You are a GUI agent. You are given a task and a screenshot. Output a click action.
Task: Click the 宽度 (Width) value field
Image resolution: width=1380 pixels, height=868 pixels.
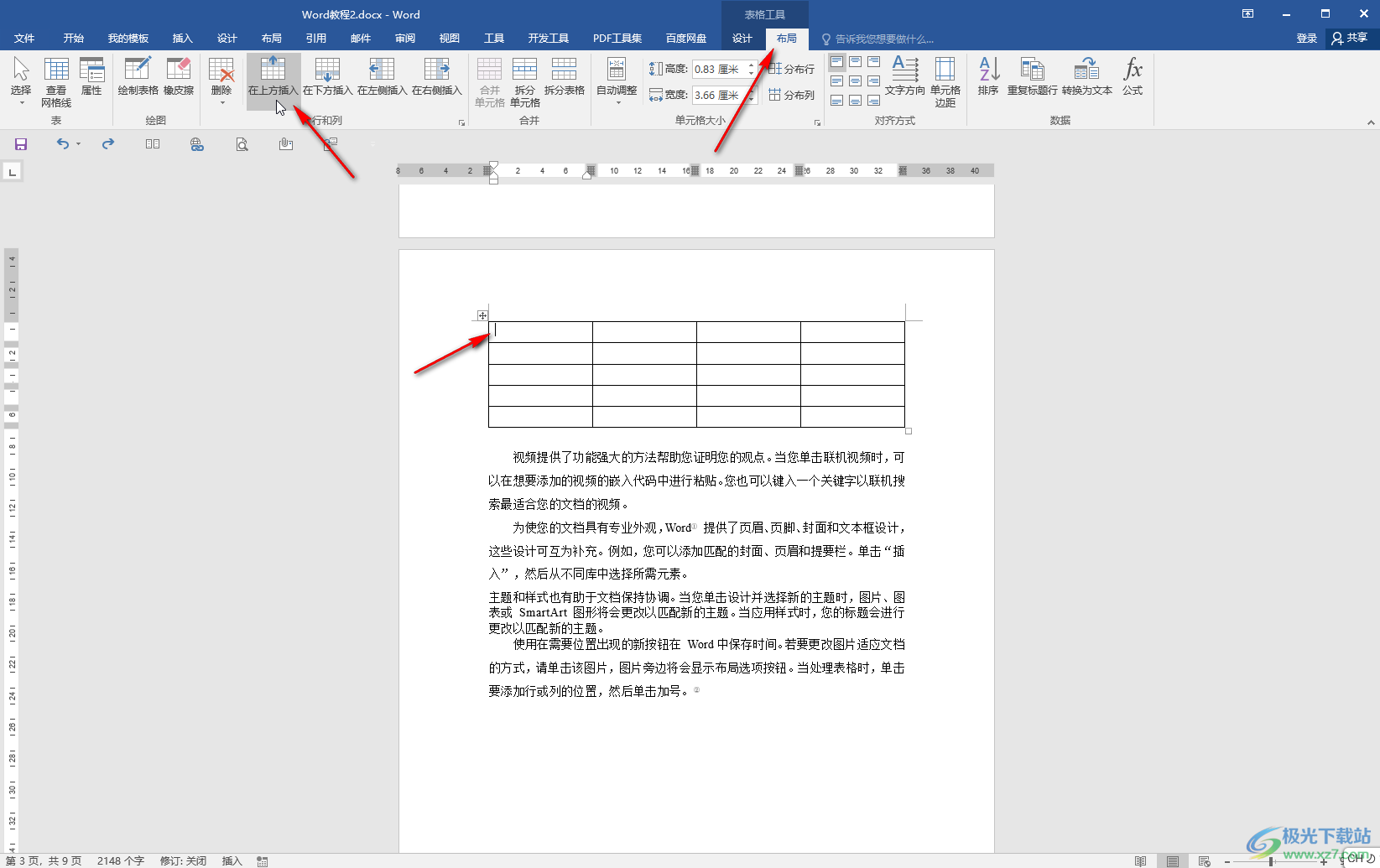[718, 96]
